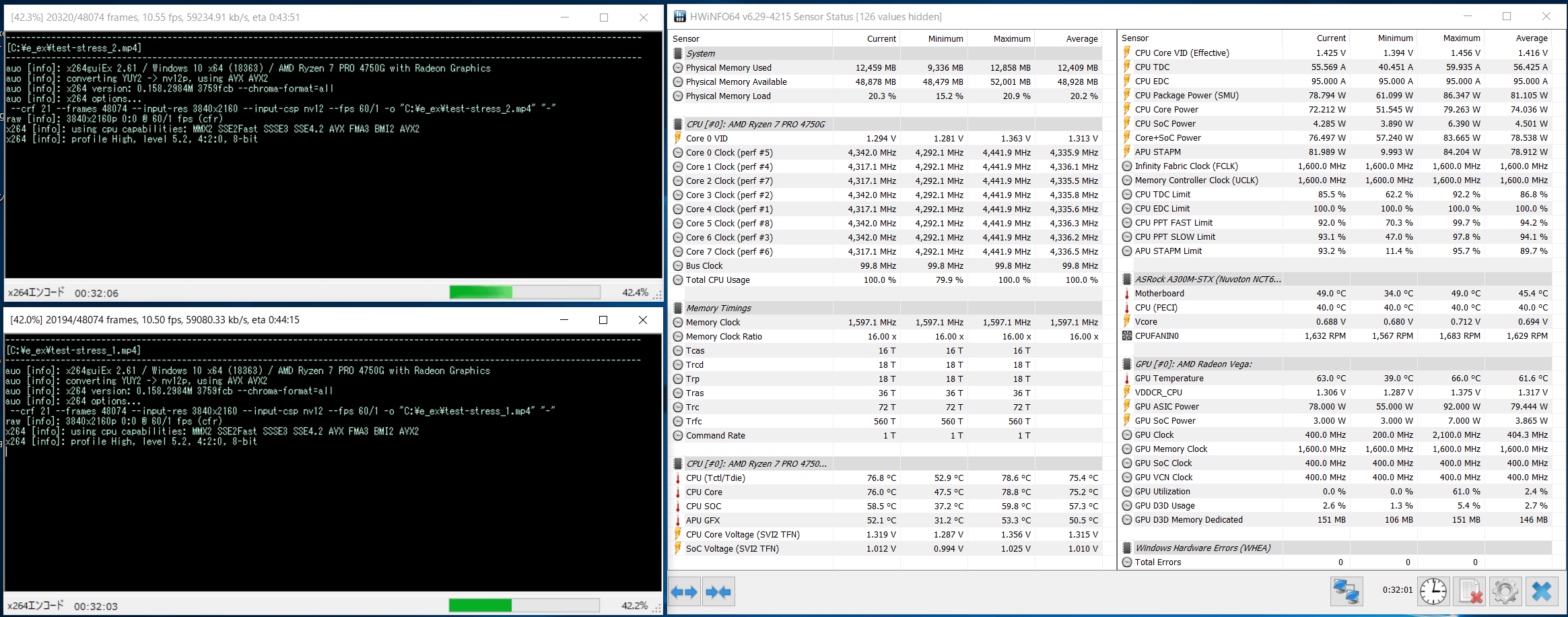
Task: Select the CPU TDC row
Action: click(1336, 67)
